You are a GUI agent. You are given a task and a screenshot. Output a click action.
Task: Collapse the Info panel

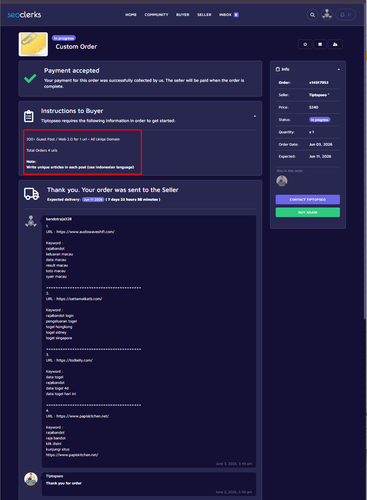[339, 69]
